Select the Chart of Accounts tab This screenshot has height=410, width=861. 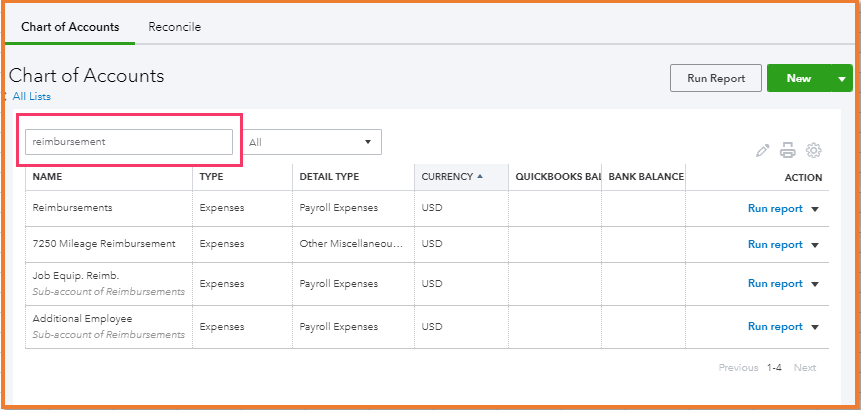(70, 27)
